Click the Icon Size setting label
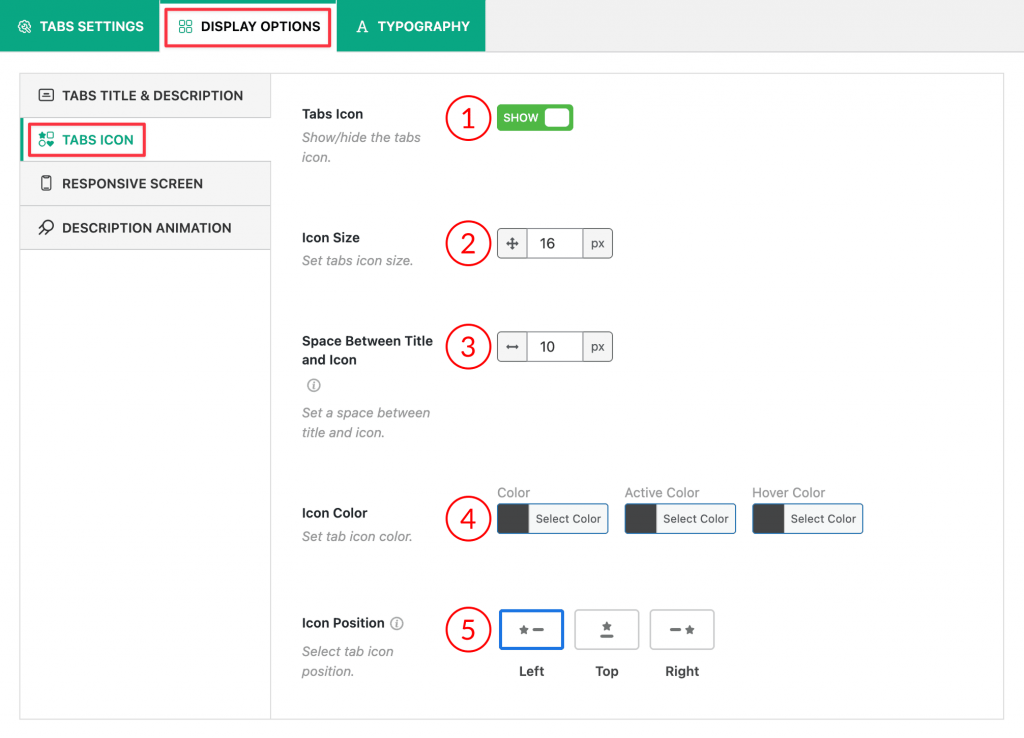 coord(330,238)
